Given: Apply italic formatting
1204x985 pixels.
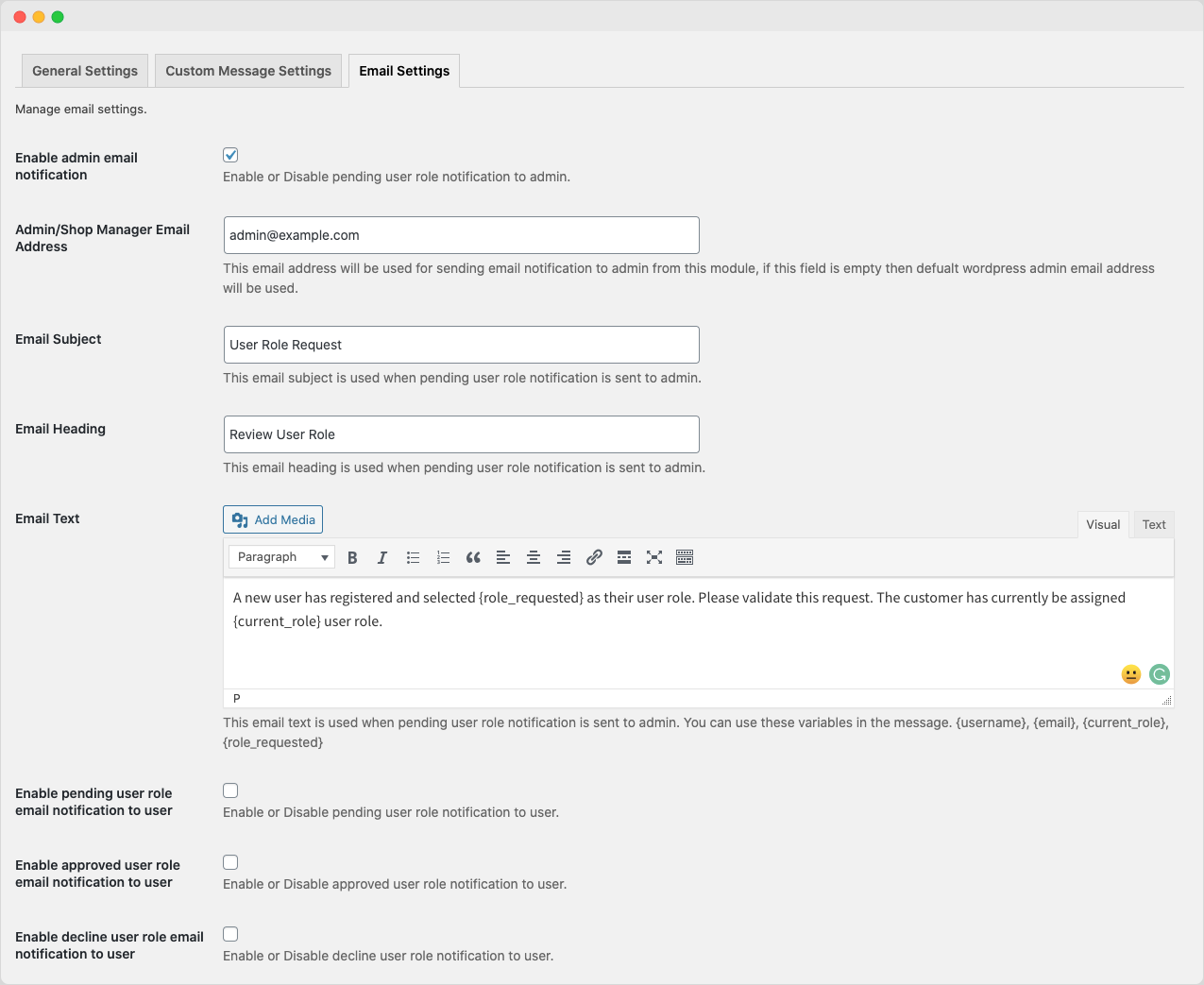Looking at the screenshot, I should pyautogui.click(x=382, y=557).
